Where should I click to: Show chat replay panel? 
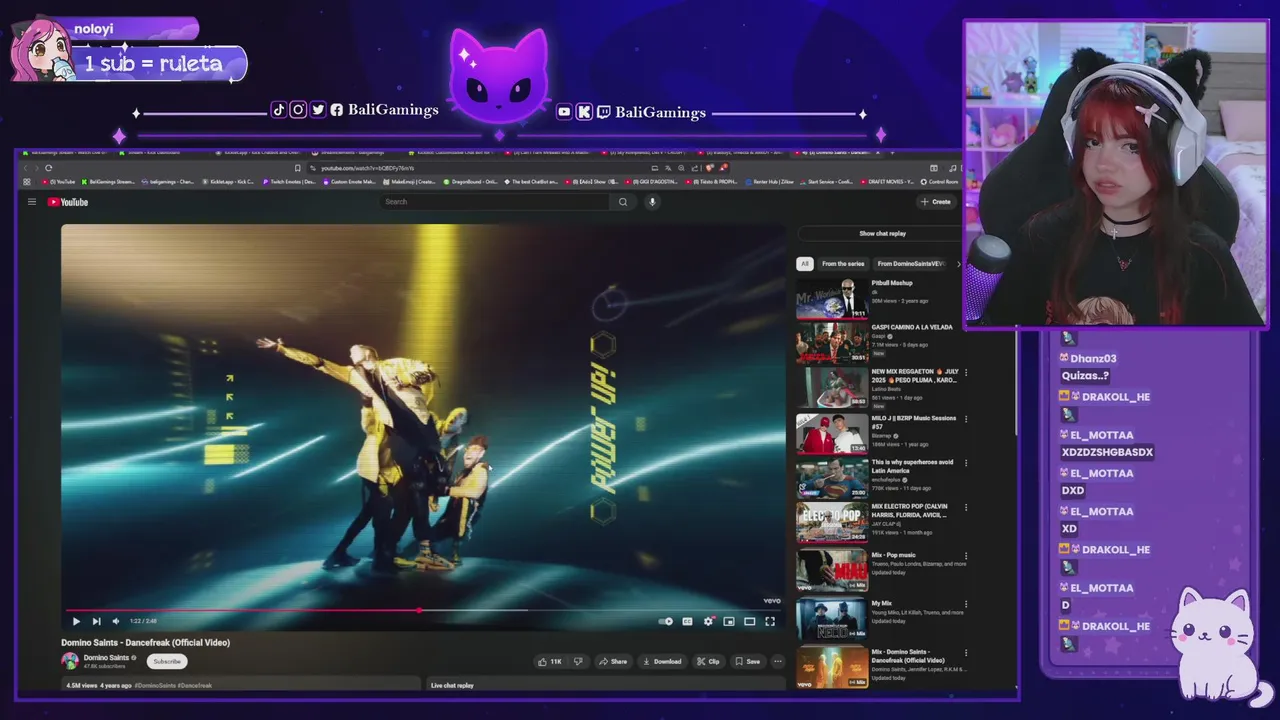[x=881, y=233]
